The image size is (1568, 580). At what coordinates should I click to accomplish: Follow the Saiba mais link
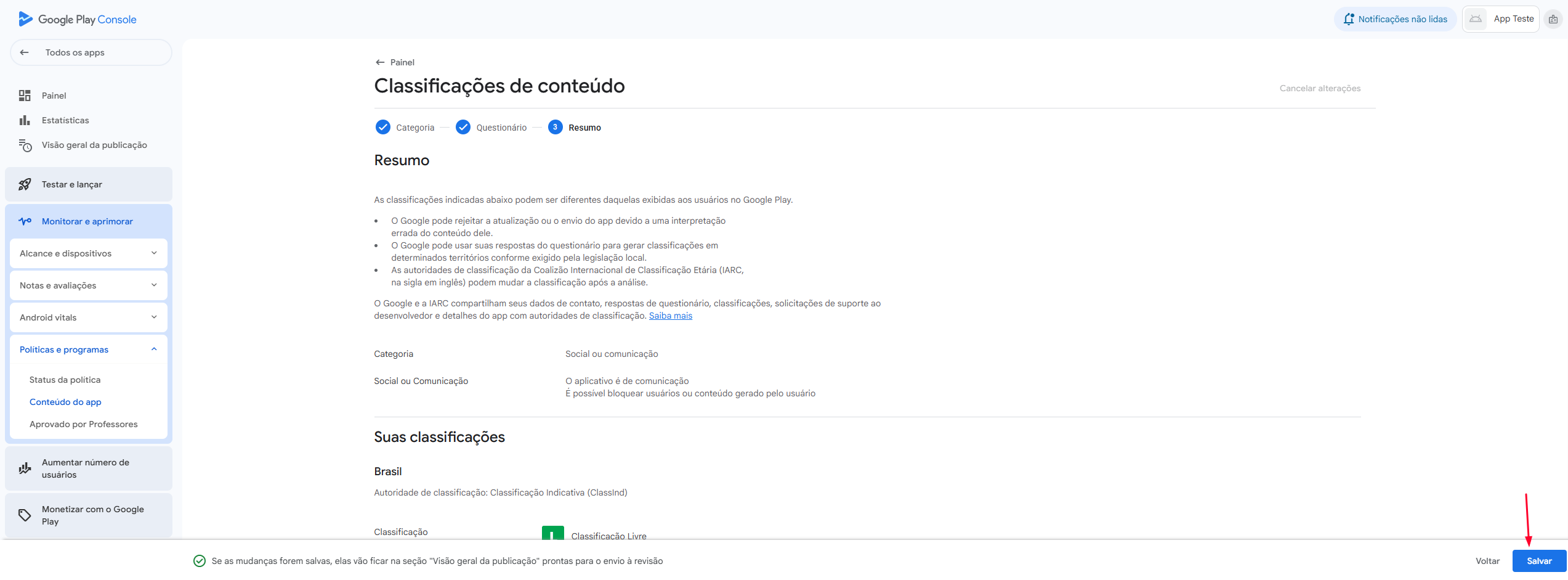670,316
